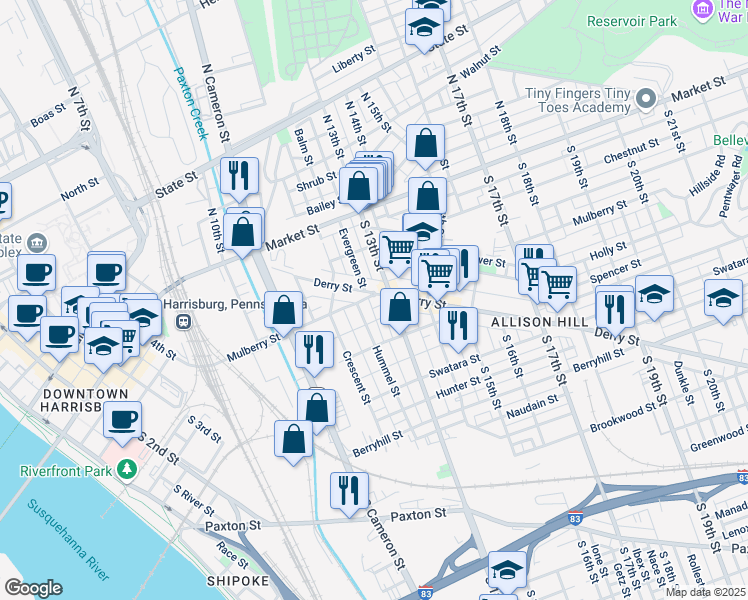Click the Dunkle St label
748x600 pixels.
[x=684, y=383]
